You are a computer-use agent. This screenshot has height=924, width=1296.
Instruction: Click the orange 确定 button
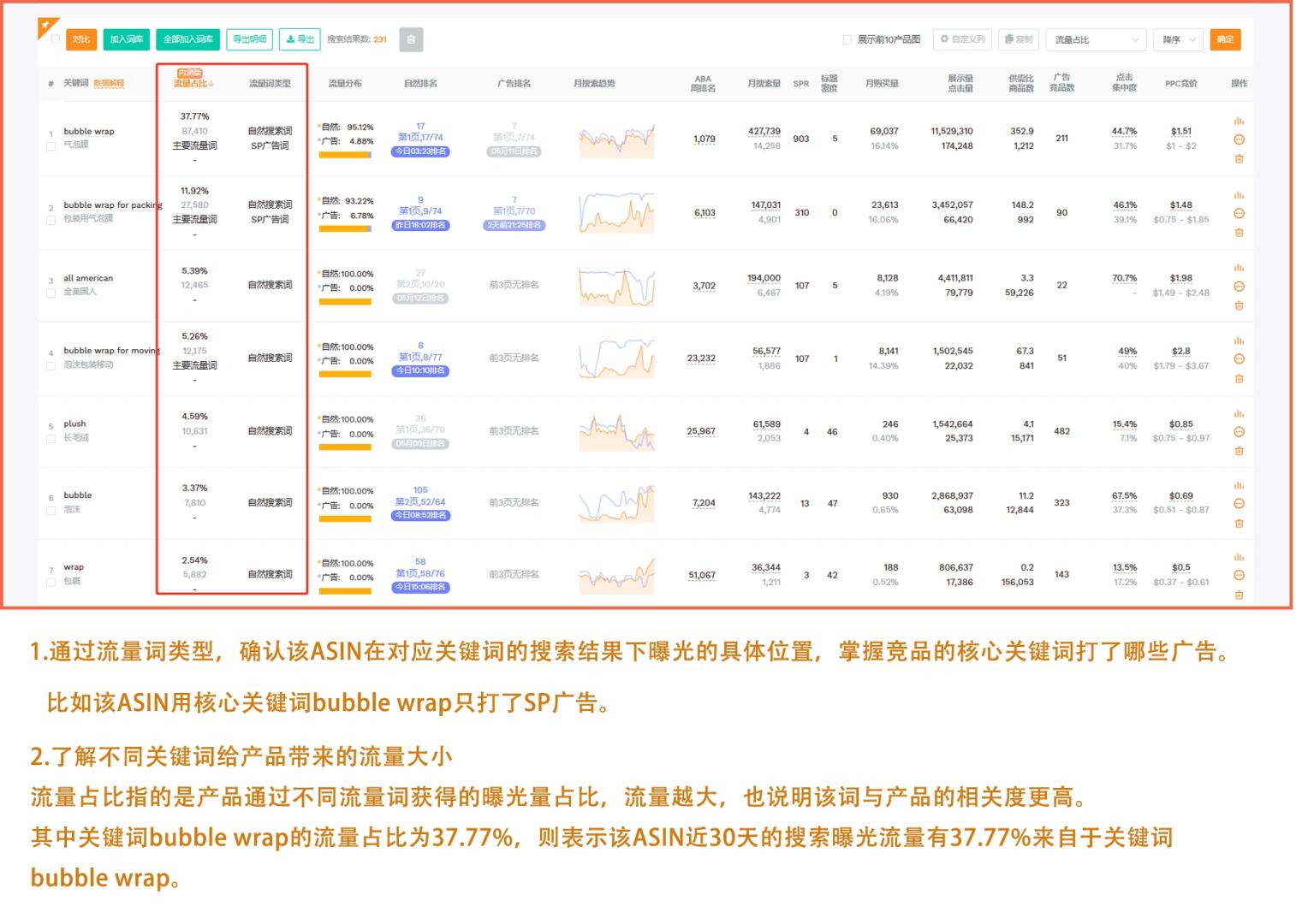point(1225,39)
